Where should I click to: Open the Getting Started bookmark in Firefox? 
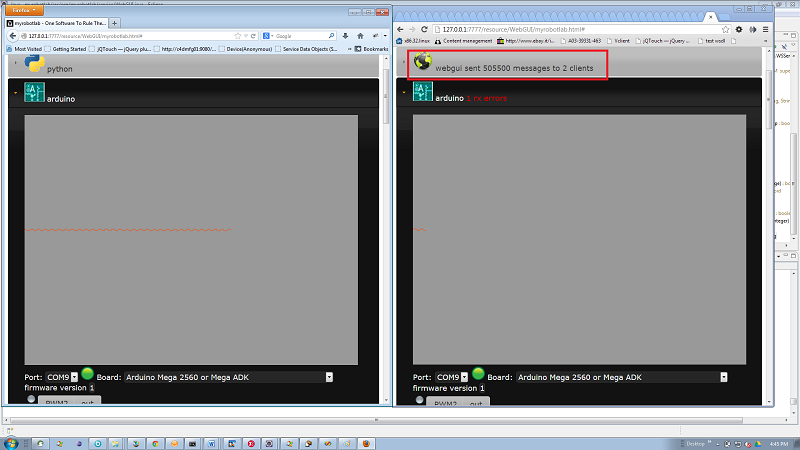[x=65, y=49]
